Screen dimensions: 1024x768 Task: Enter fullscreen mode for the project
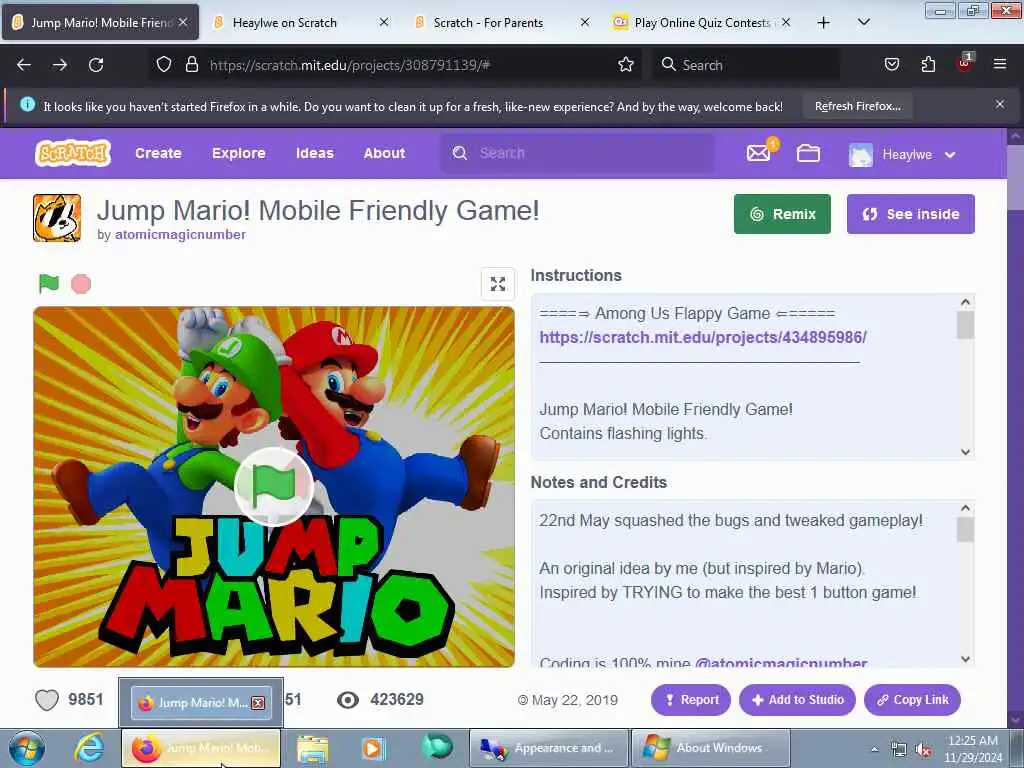click(x=498, y=284)
